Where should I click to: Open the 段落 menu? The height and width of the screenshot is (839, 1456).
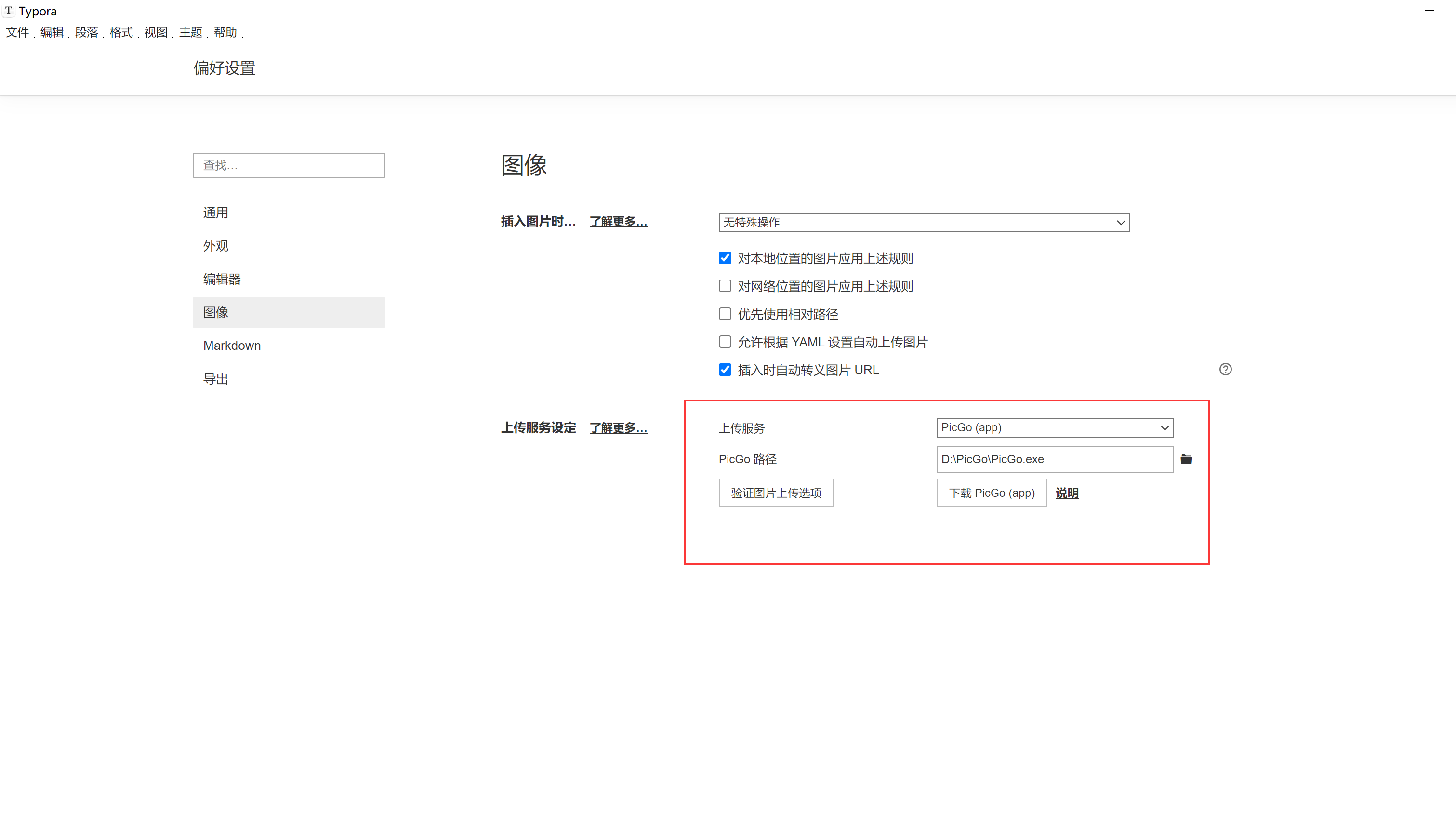[86, 32]
